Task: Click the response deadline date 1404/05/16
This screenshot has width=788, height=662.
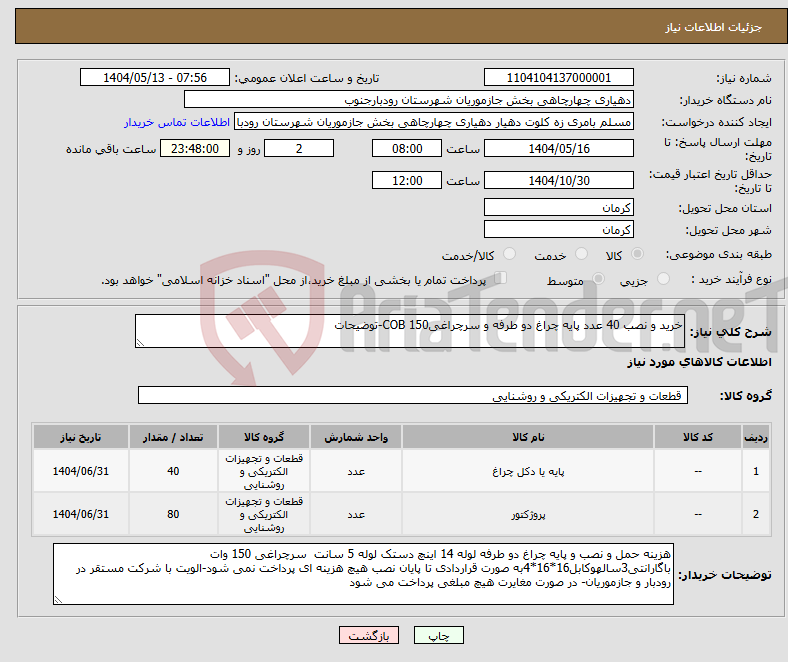Action: pyautogui.click(x=558, y=148)
